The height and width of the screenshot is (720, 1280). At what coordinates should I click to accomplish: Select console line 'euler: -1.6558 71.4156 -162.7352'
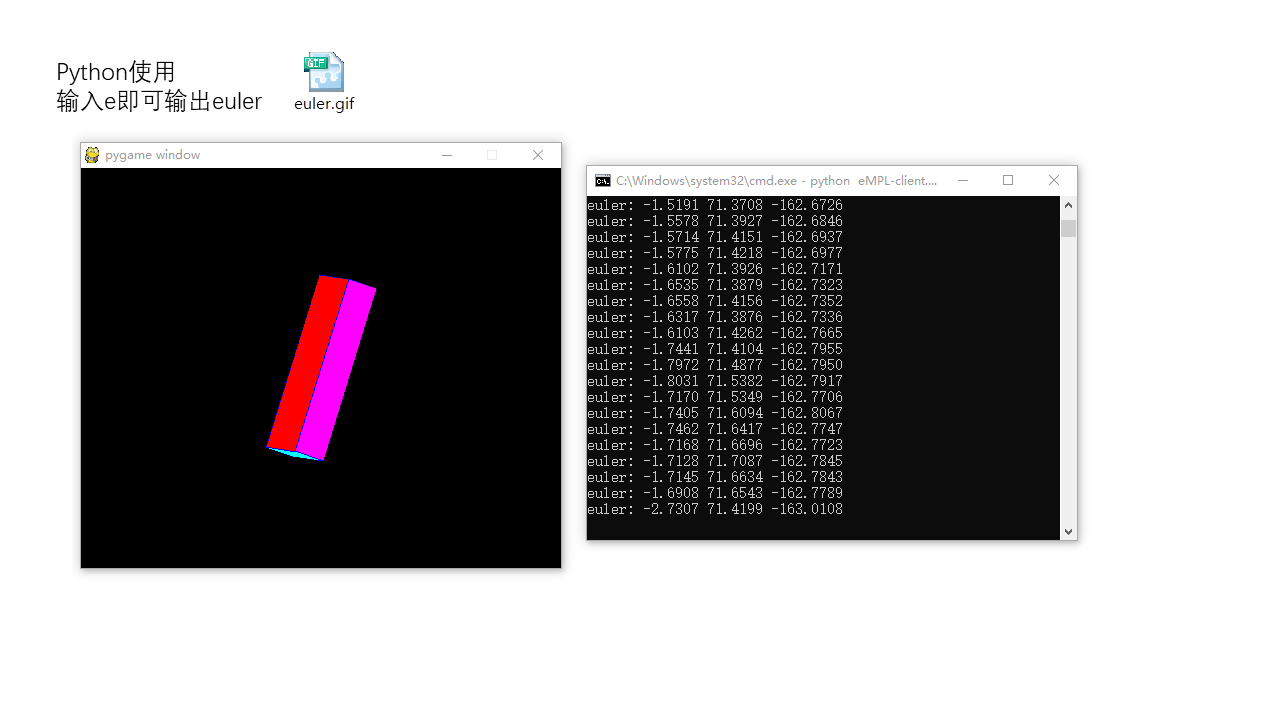coord(715,301)
